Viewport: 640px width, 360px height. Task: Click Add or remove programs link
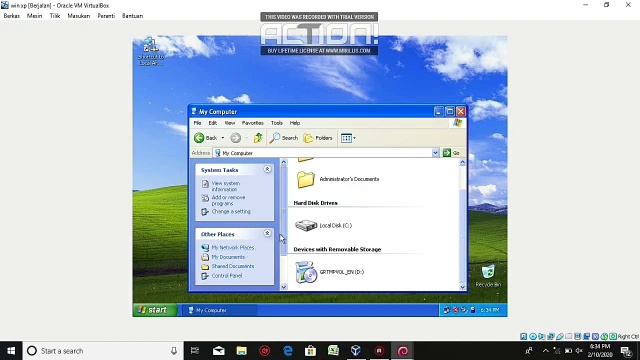[x=228, y=200]
